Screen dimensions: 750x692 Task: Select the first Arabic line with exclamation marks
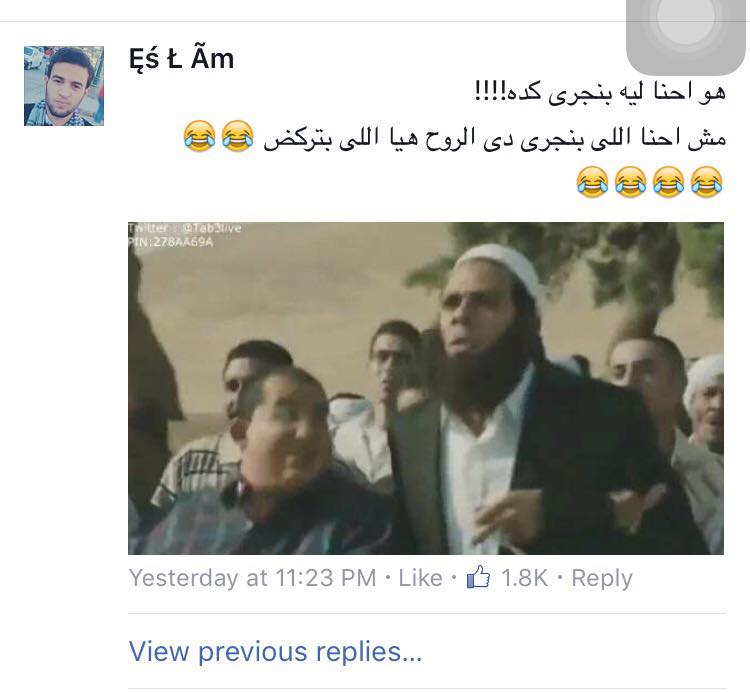[600, 91]
